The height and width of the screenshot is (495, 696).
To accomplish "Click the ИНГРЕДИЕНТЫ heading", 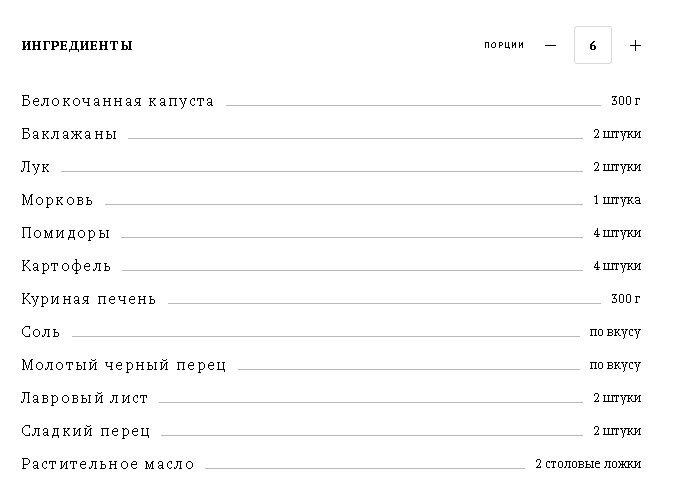I will pyautogui.click(x=77, y=46).
